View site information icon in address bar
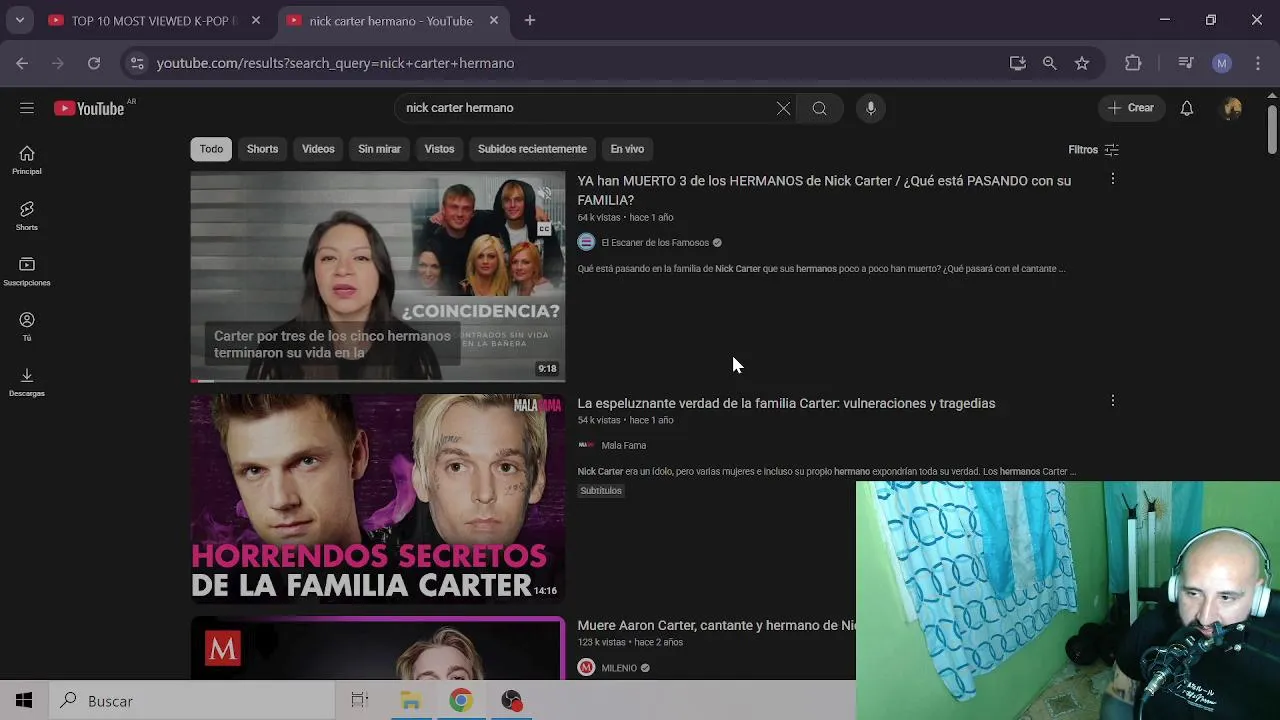The image size is (1280, 720). click(x=137, y=63)
